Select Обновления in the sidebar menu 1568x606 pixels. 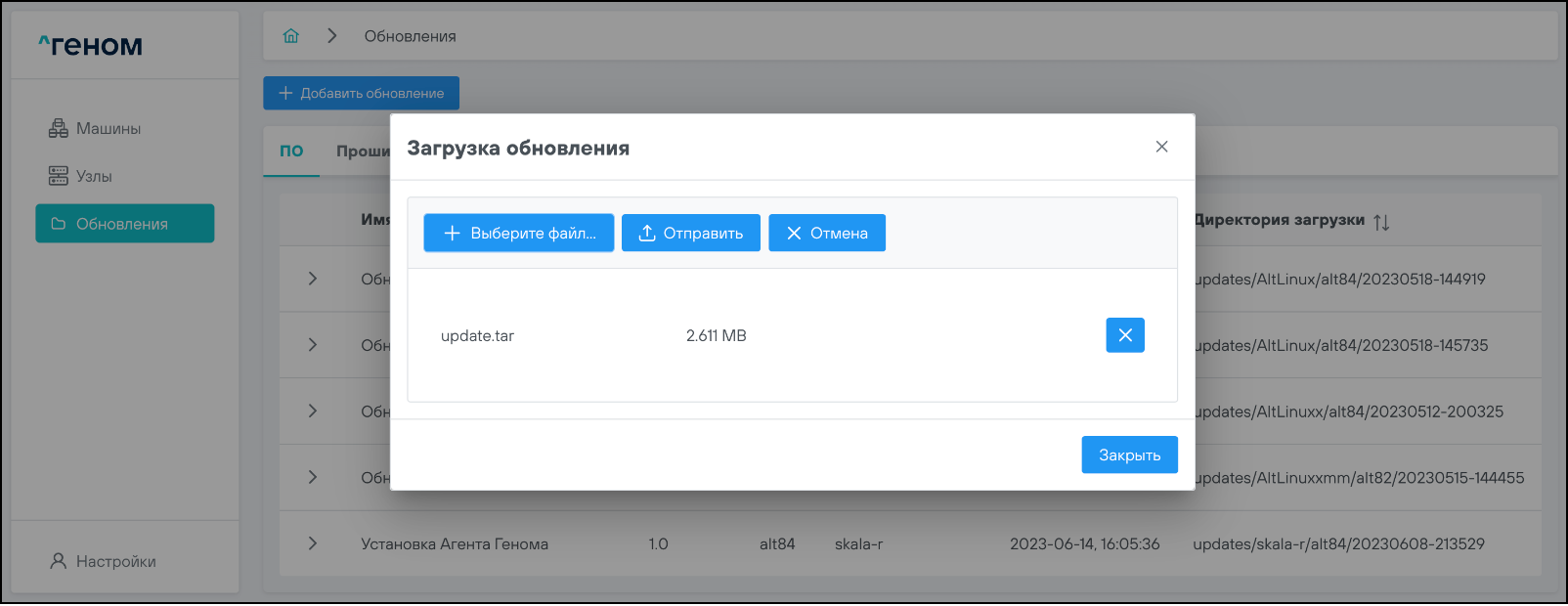[124, 224]
